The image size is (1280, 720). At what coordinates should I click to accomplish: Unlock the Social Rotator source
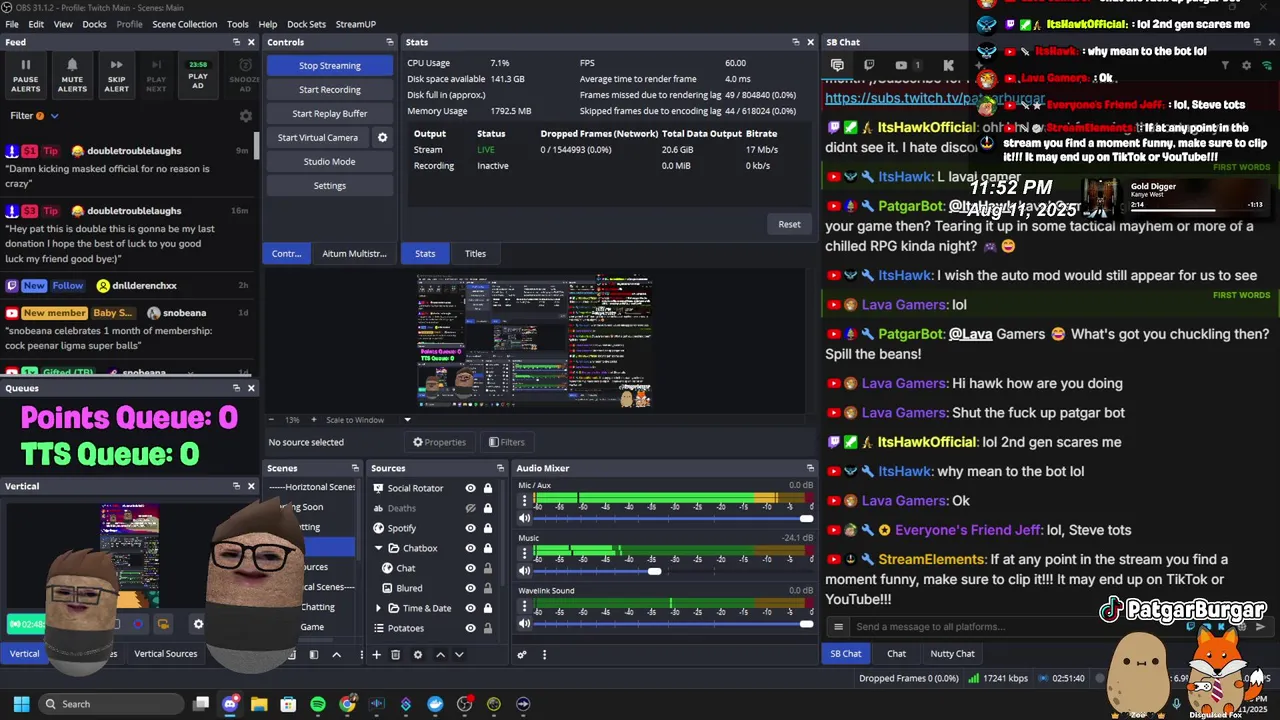click(x=488, y=488)
